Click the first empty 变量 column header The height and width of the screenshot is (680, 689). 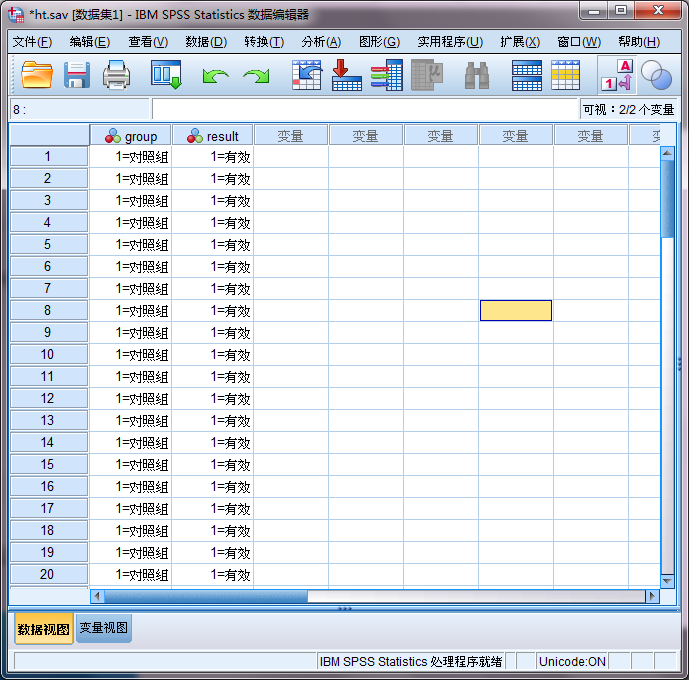coord(291,136)
